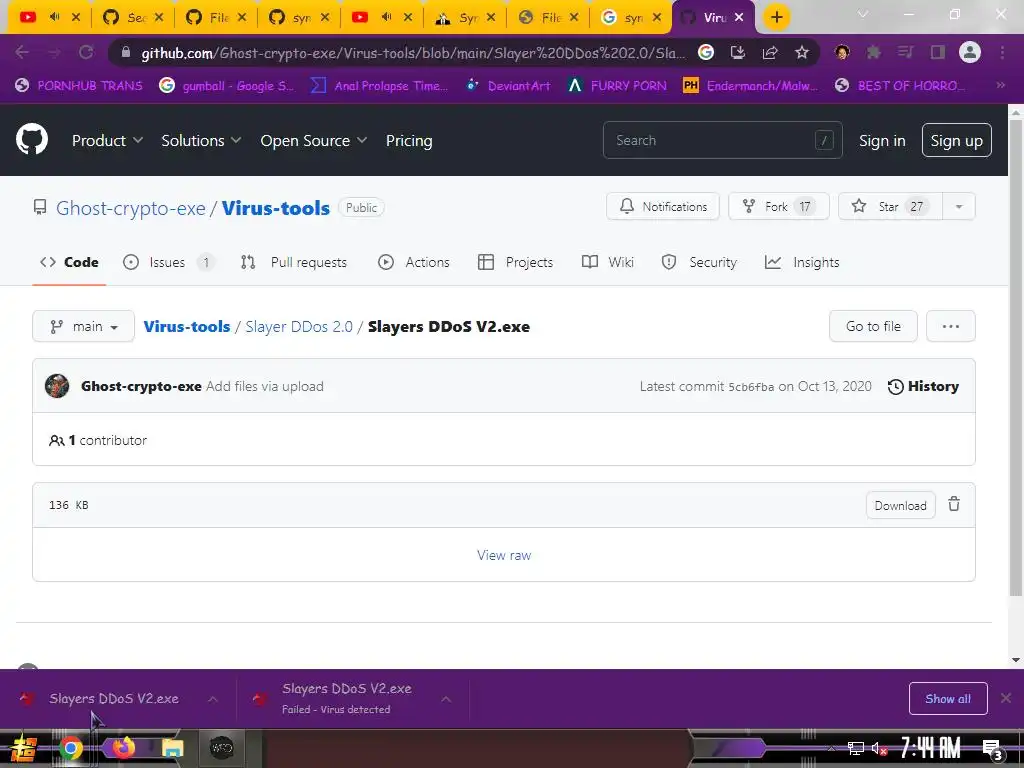
Task: Click the Notifications button
Action: [663, 206]
